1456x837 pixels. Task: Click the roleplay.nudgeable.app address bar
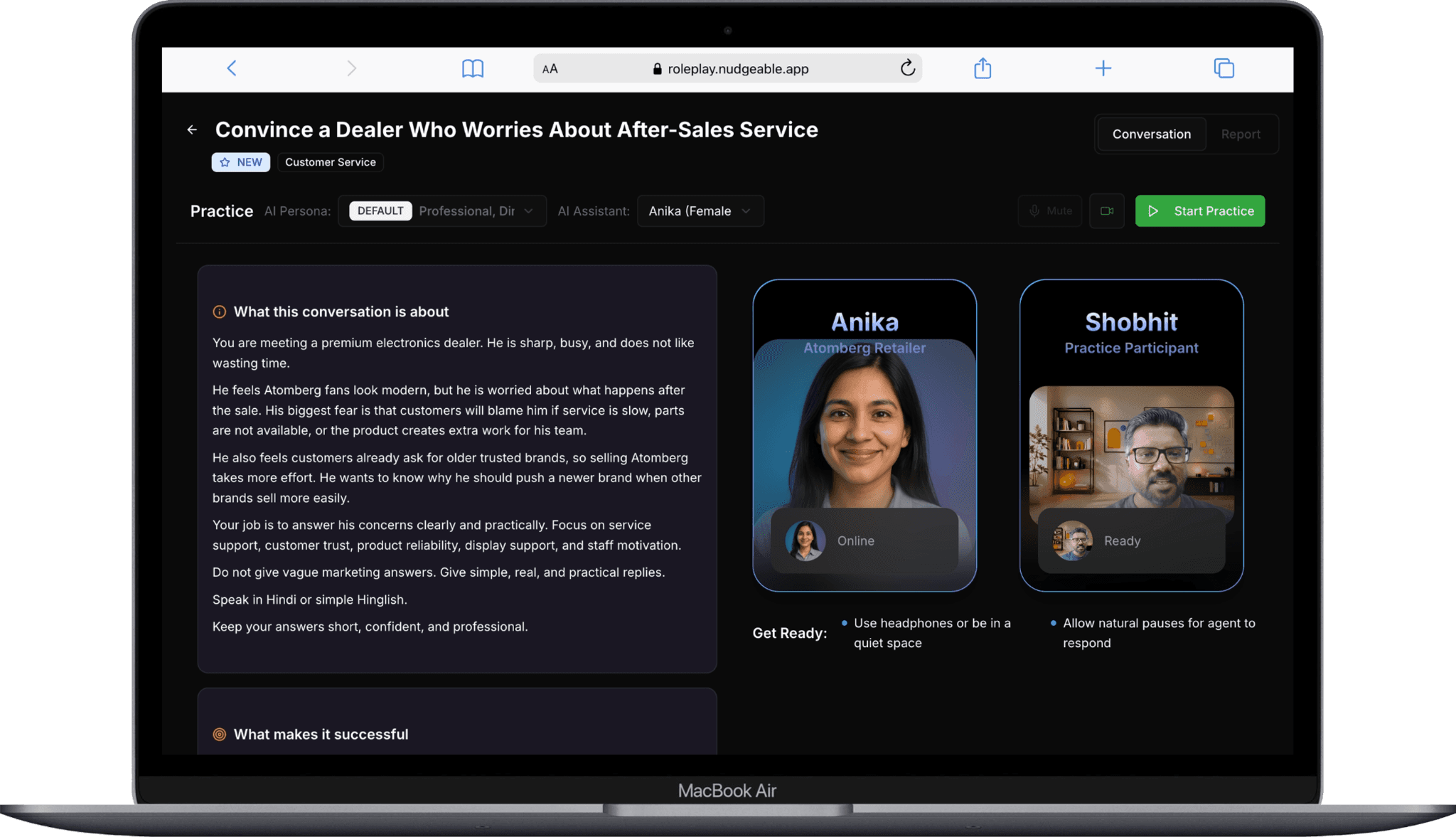[727, 69]
